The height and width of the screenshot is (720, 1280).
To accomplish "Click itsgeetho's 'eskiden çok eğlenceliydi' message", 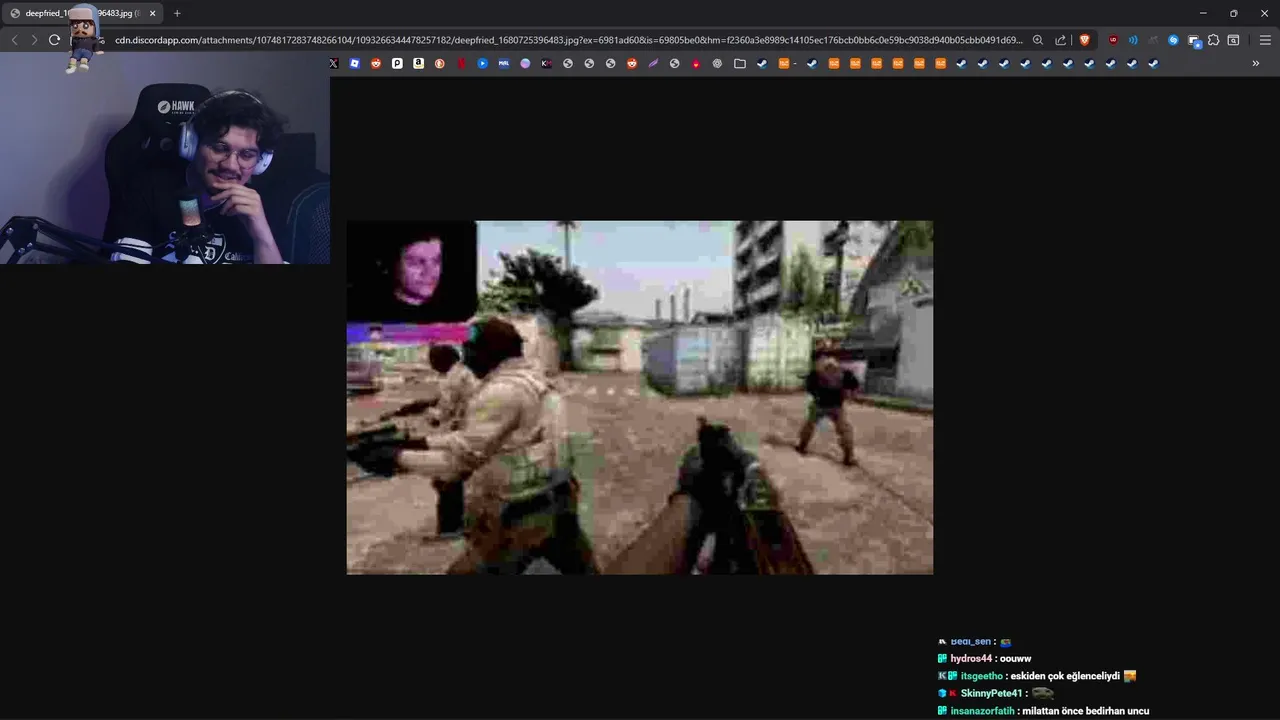I will (1065, 676).
